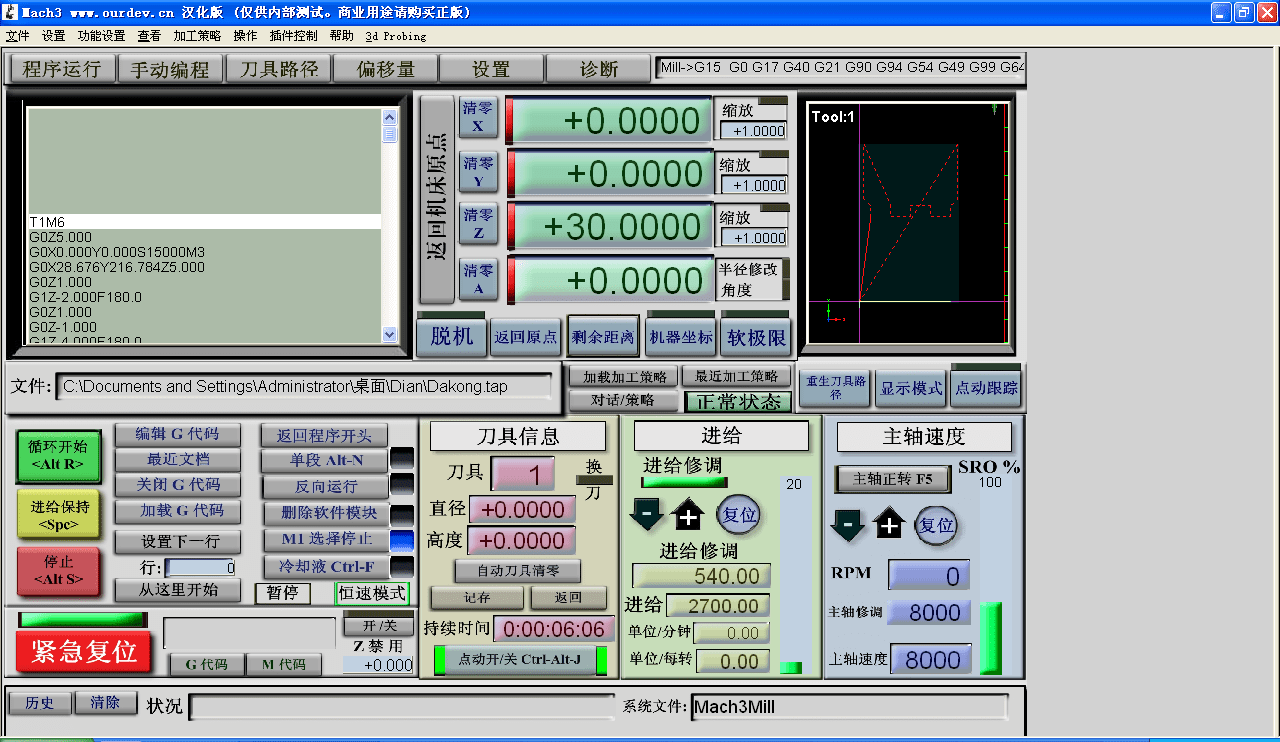This screenshot has width=1280, height=742.
Task: Toggle 点动开/关 Ctrl-Alt-J jog
Action: click(x=520, y=660)
